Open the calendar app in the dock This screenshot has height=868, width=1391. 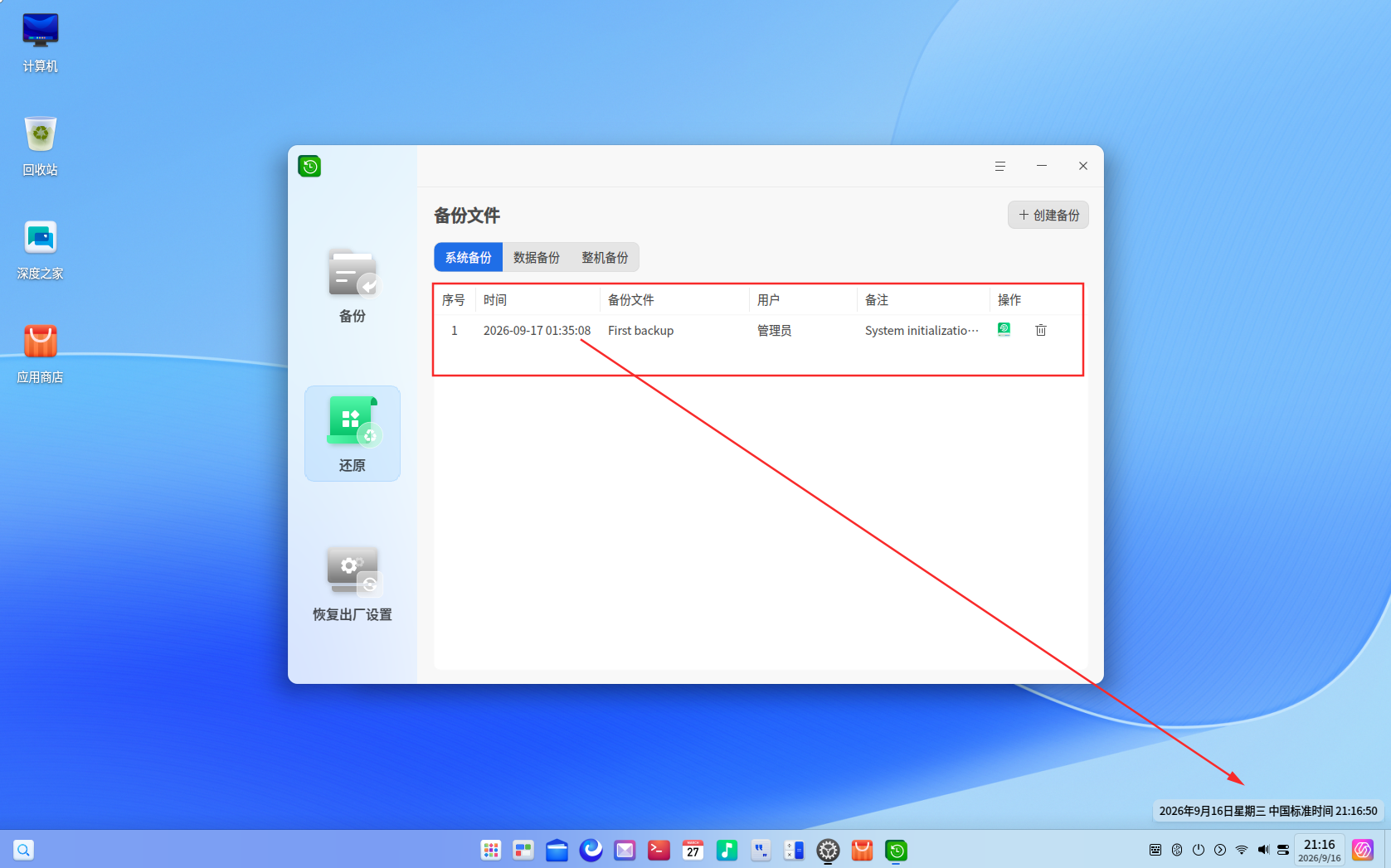(693, 850)
